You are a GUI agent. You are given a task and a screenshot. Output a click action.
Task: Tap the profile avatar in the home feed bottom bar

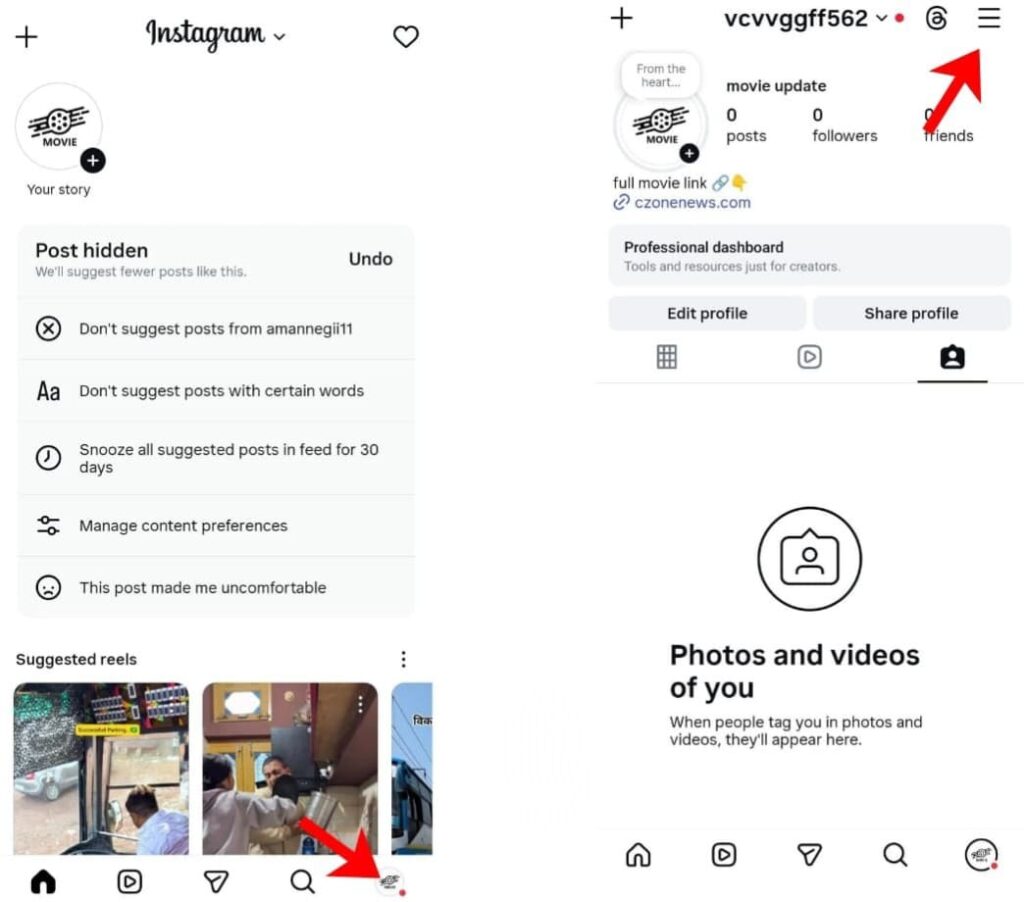coord(390,882)
